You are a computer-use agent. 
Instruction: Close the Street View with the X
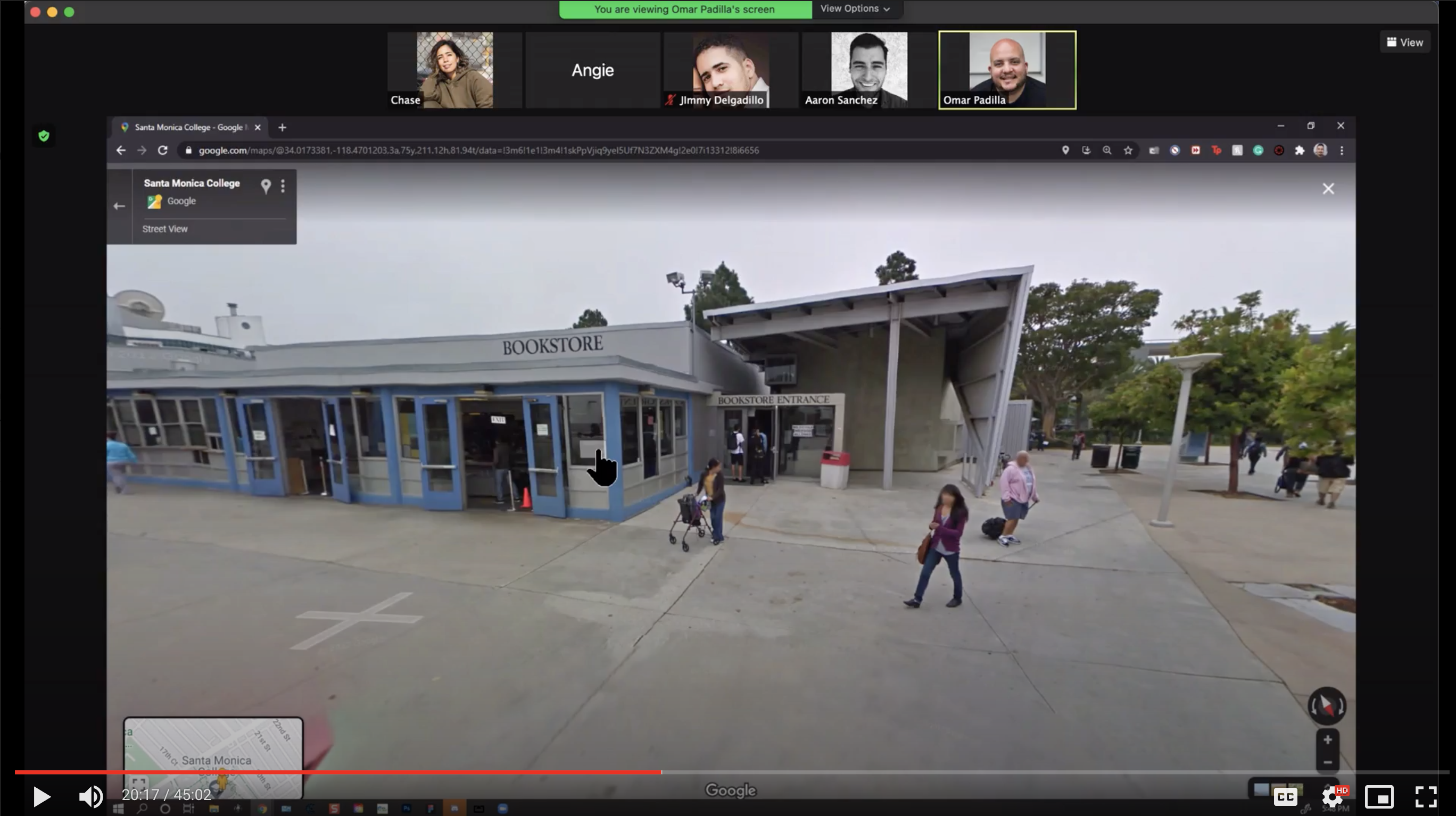(1328, 189)
